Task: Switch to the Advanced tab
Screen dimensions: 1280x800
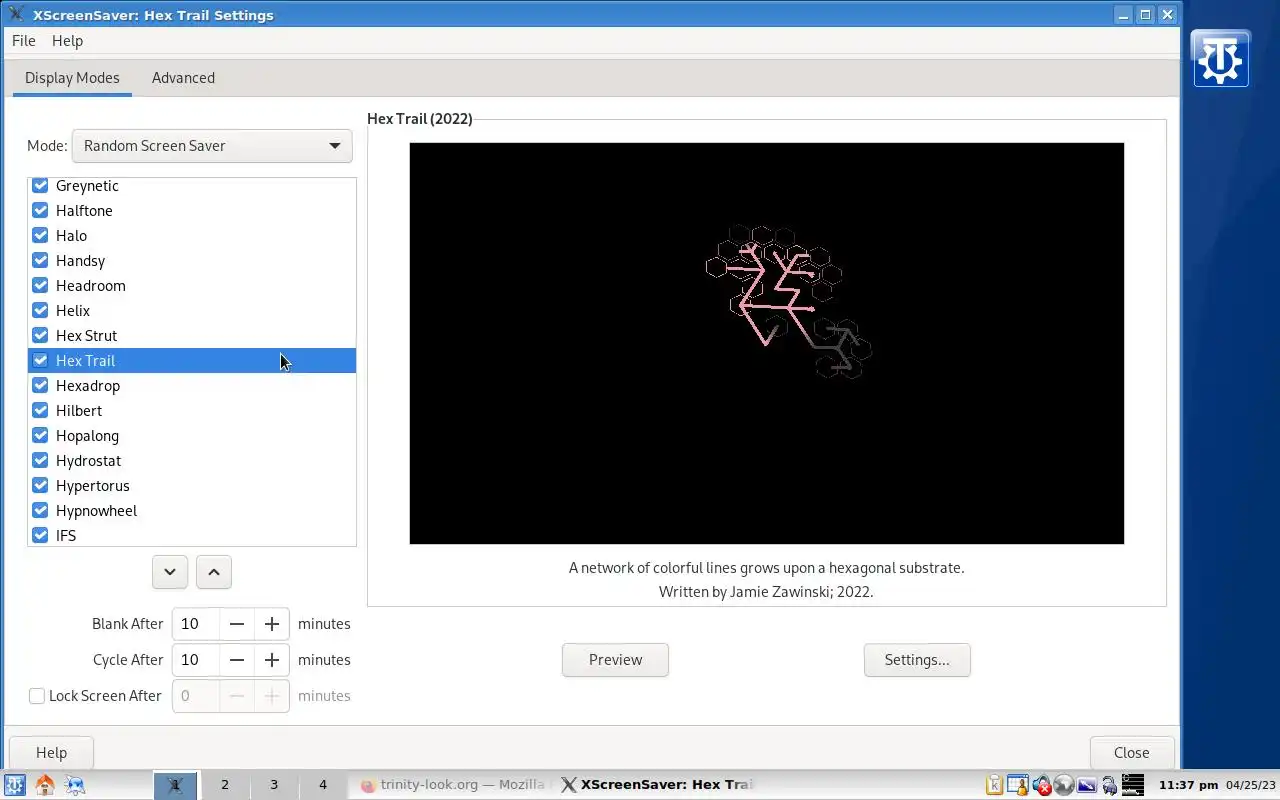Action: [183, 78]
